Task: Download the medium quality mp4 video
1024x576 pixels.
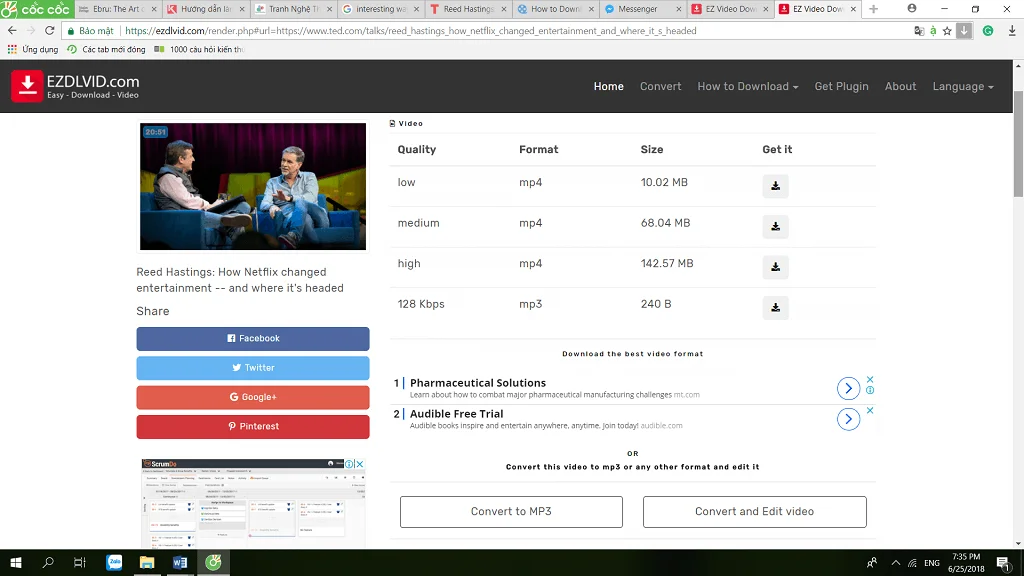Action: [x=775, y=227]
